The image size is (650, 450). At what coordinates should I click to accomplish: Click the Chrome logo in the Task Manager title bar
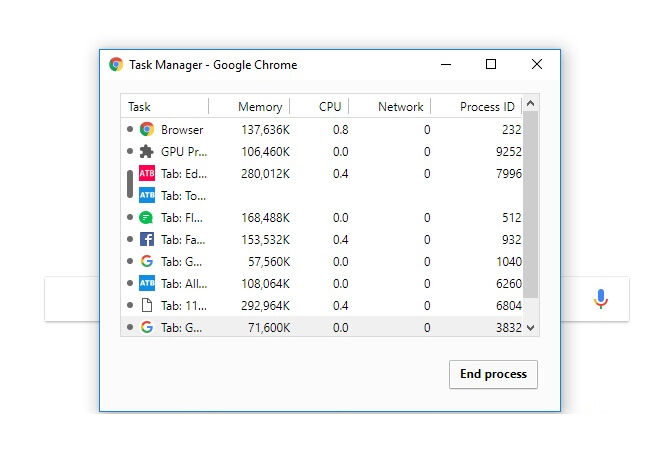pos(116,65)
